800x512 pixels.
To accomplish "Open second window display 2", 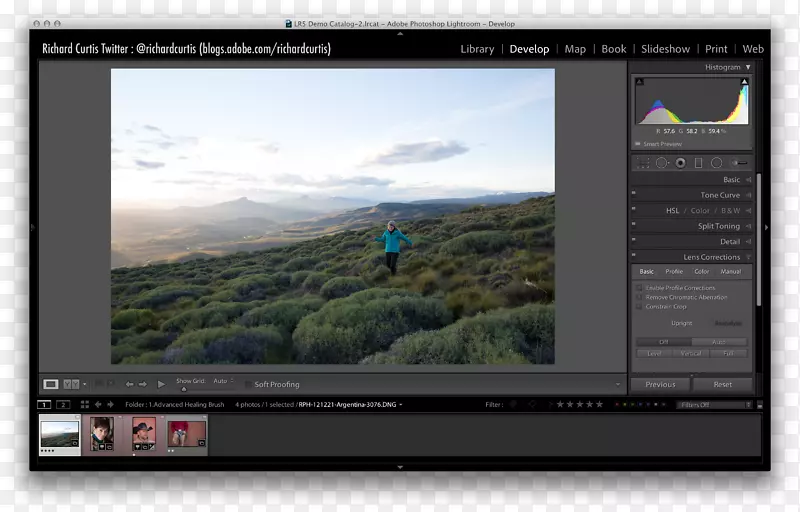I will pos(63,404).
